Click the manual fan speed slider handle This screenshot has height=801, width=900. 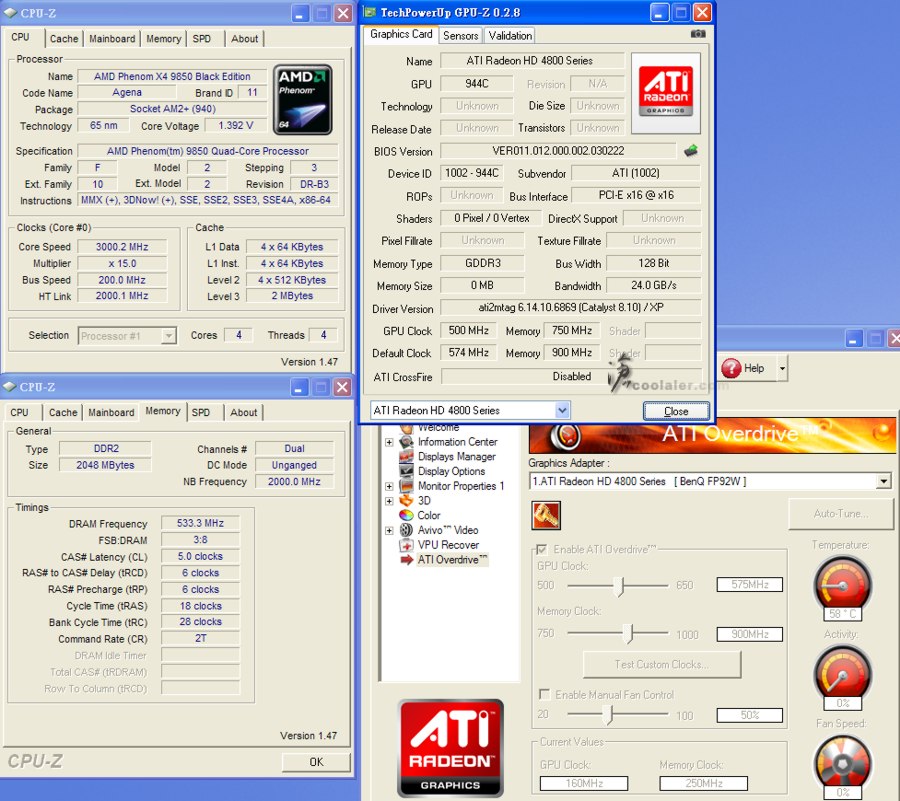[x=609, y=715]
